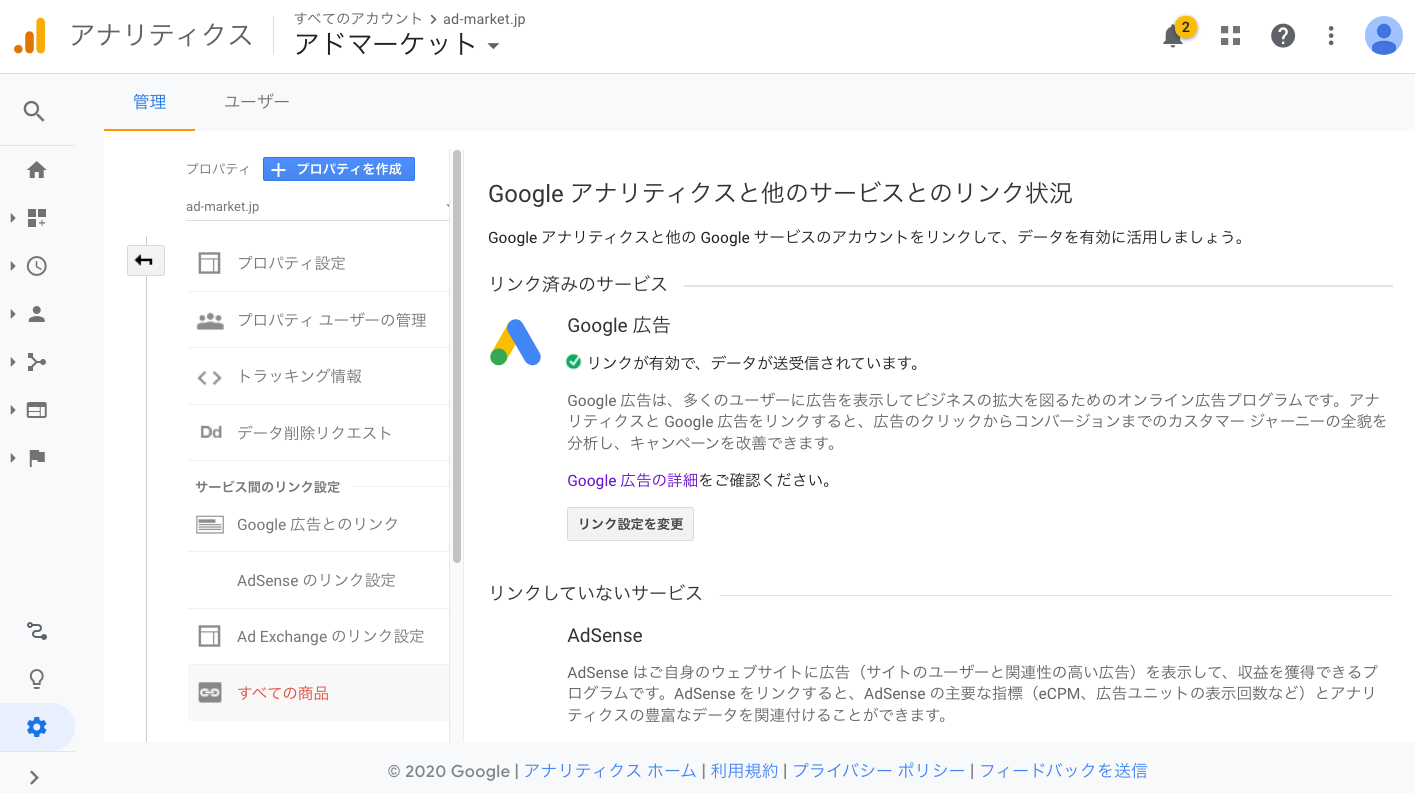This screenshot has width=1415, height=793.
Task: Click the property column vertical scrollbar
Action: click(457, 355)
